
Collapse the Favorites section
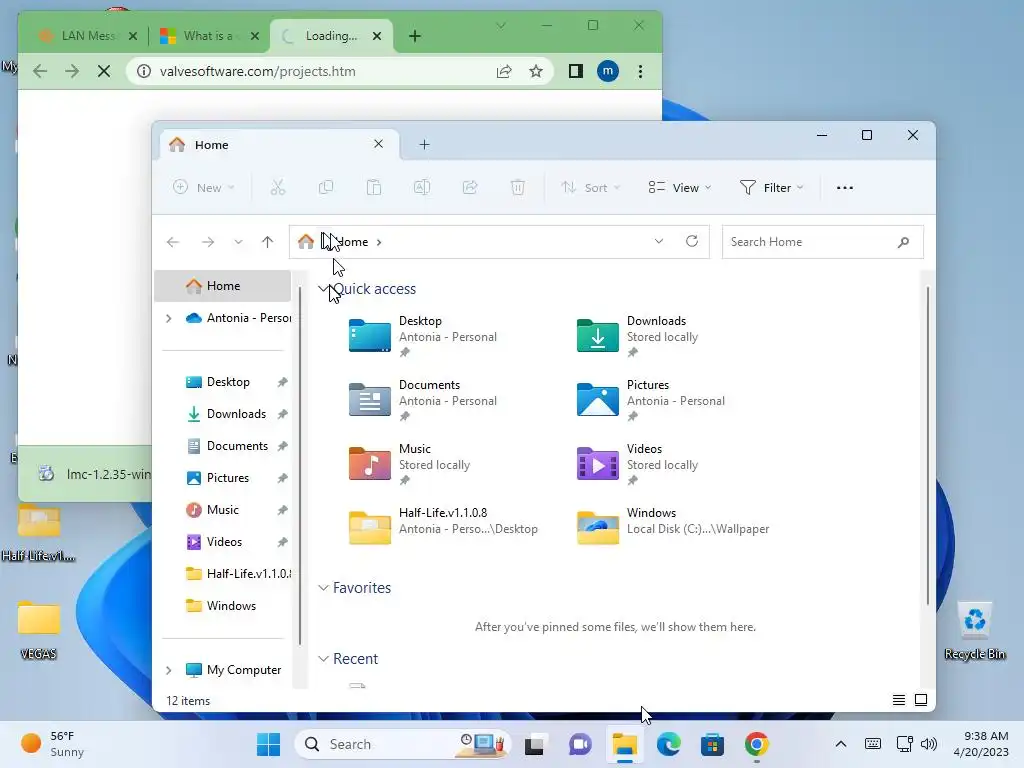click(x=323, y=588)
